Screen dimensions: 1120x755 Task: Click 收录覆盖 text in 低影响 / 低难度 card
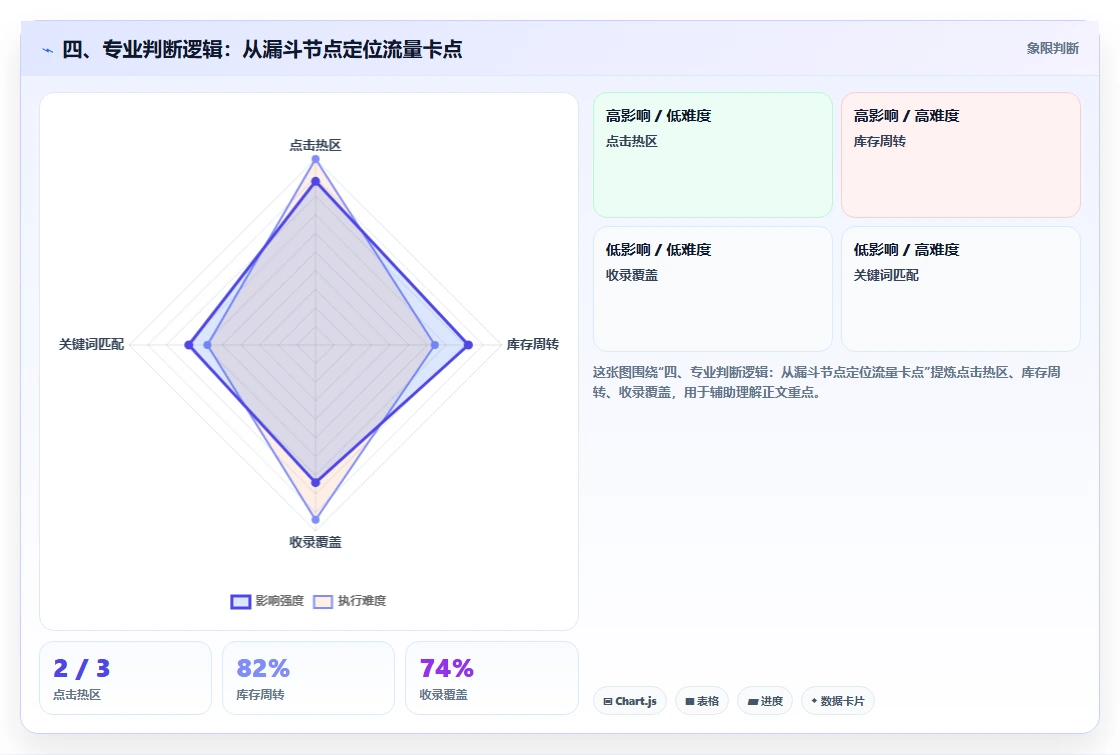coord(631,275)
